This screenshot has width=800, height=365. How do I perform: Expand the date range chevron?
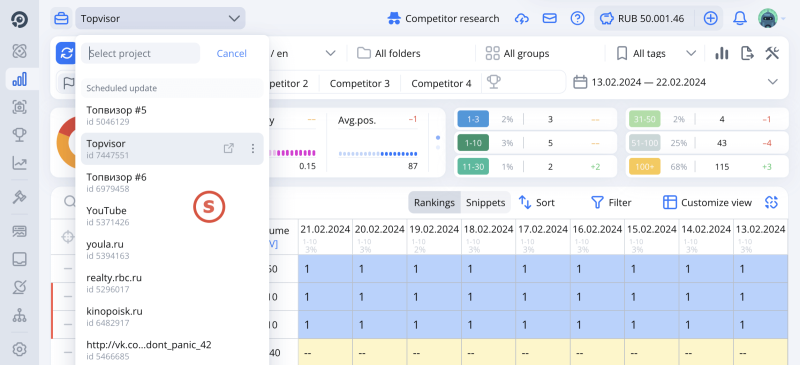[772, 82]
